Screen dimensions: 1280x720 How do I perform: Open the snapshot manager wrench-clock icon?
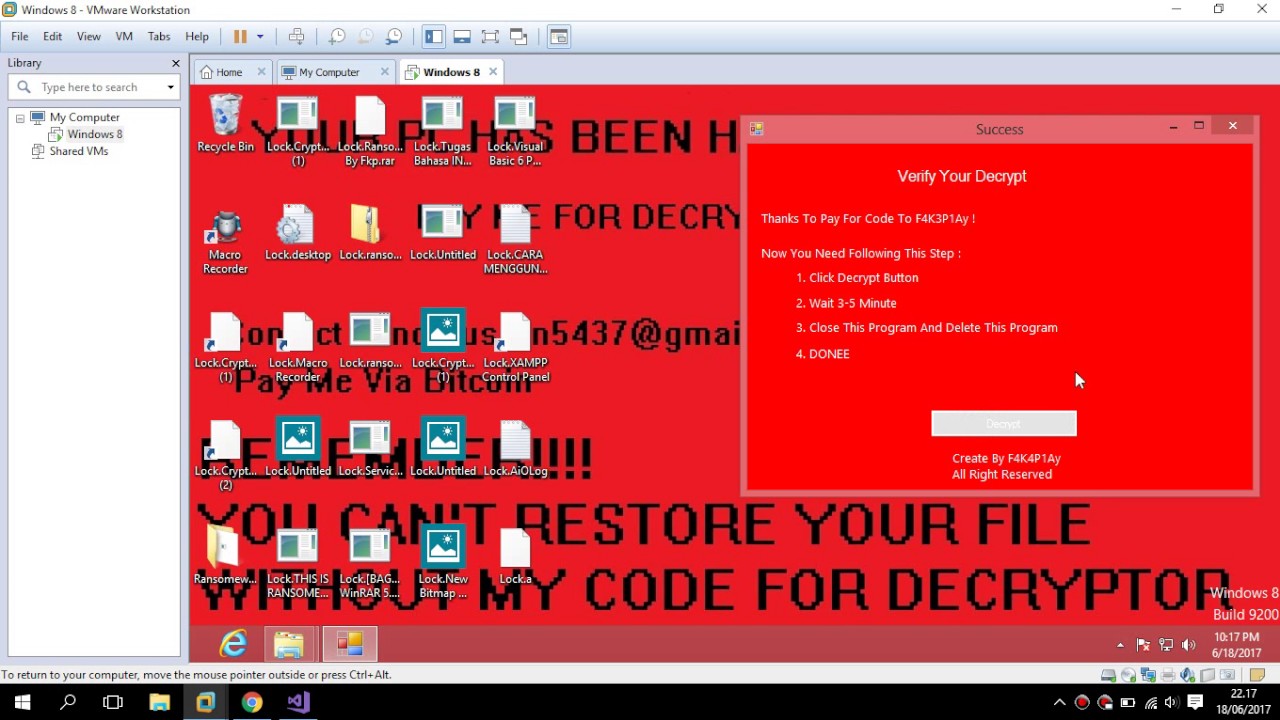(394, 36)
